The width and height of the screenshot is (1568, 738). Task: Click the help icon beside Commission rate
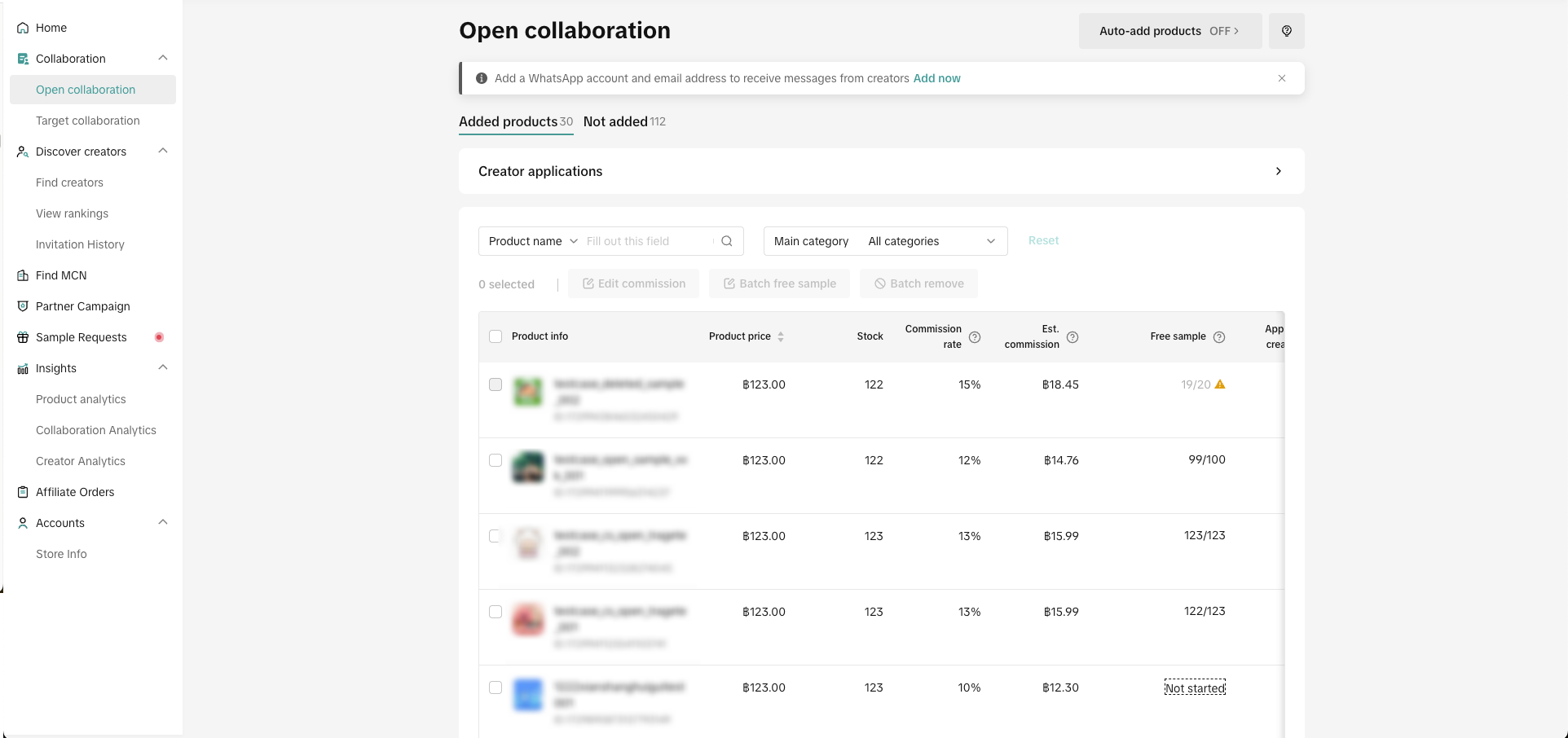click(x=974, y=337)
